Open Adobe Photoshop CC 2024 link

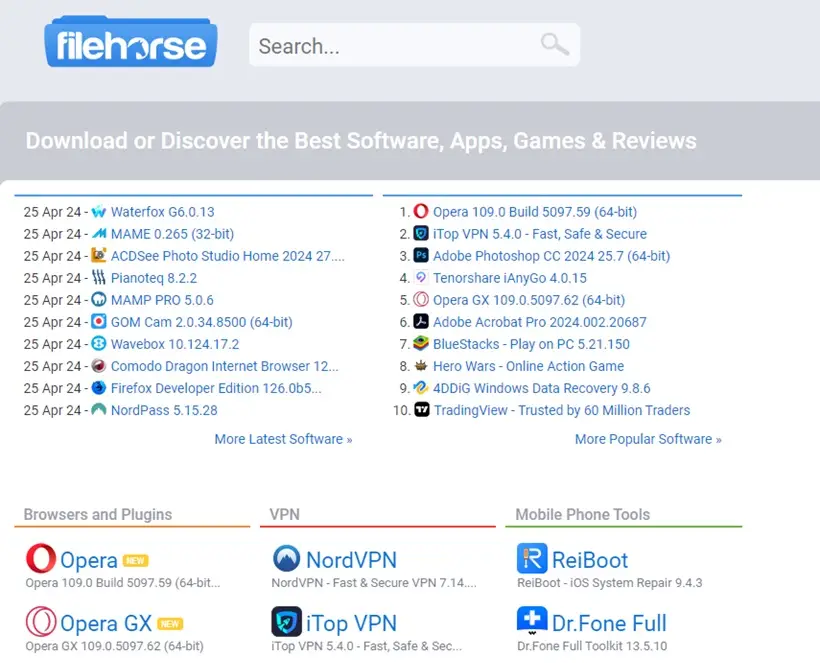tap(552, 256)
